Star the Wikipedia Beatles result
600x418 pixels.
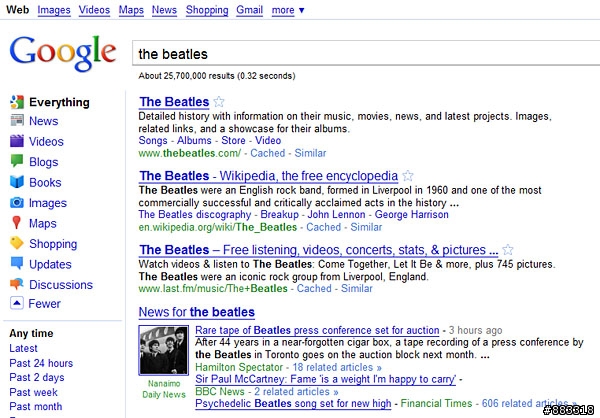tap(408, 176)
